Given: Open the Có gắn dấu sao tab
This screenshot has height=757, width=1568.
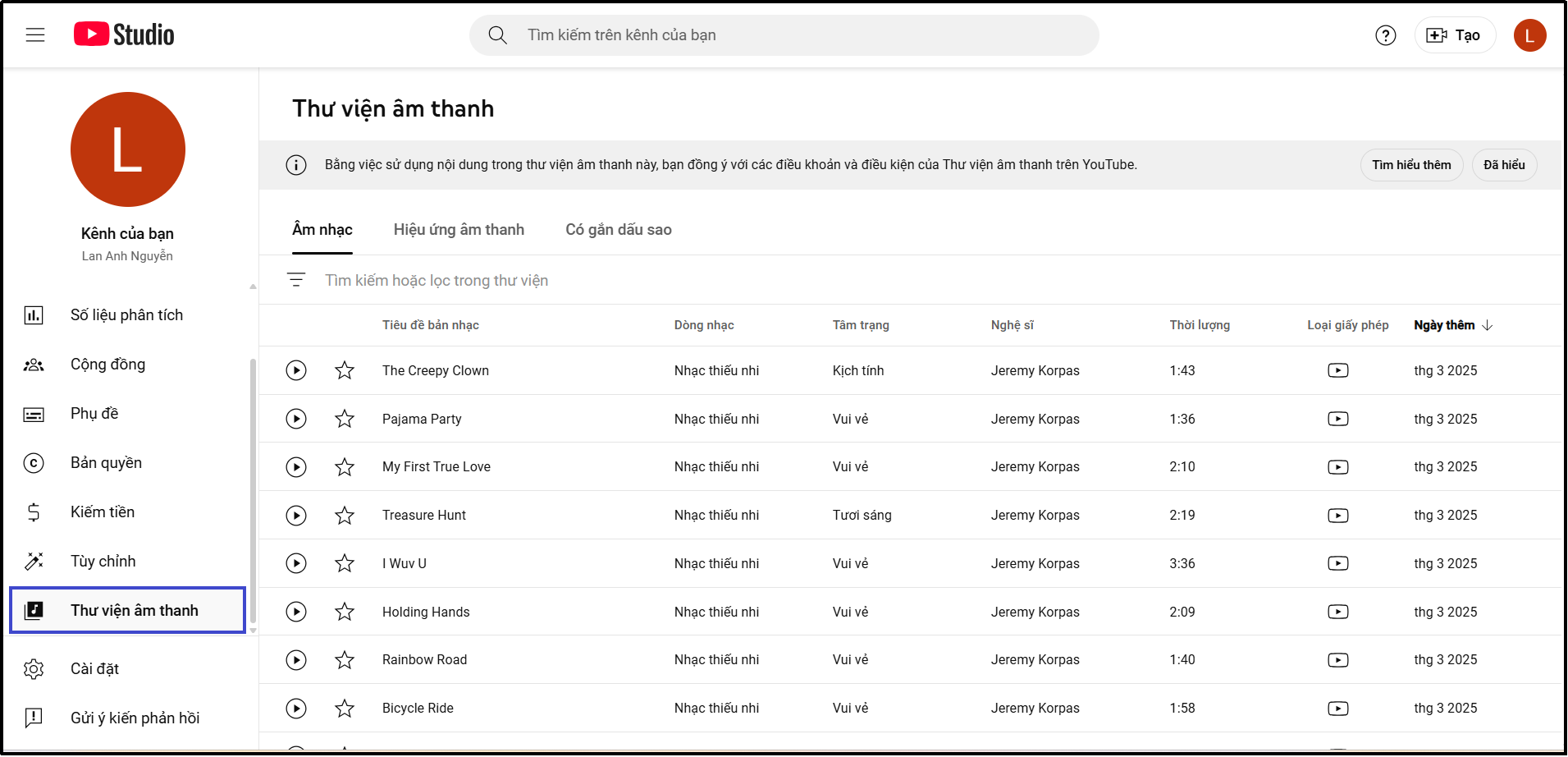Looking at the screenshot, I should pyautogui.click(x=618, y=230).
